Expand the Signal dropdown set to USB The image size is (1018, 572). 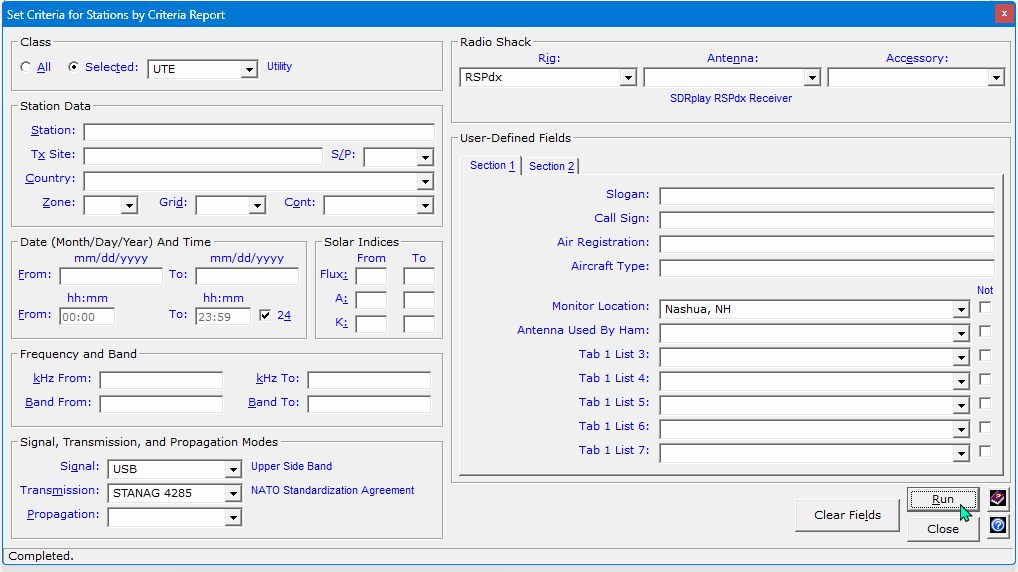coord(233,469)
